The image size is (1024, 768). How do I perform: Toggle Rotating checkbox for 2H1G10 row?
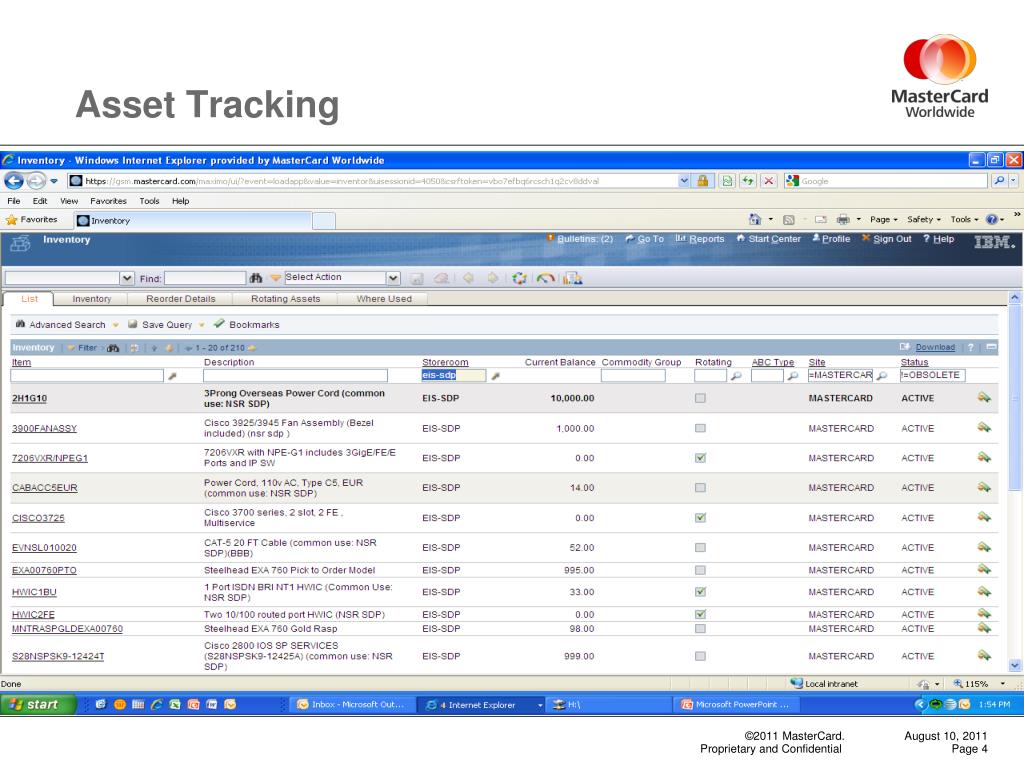[x=700, y=398]
